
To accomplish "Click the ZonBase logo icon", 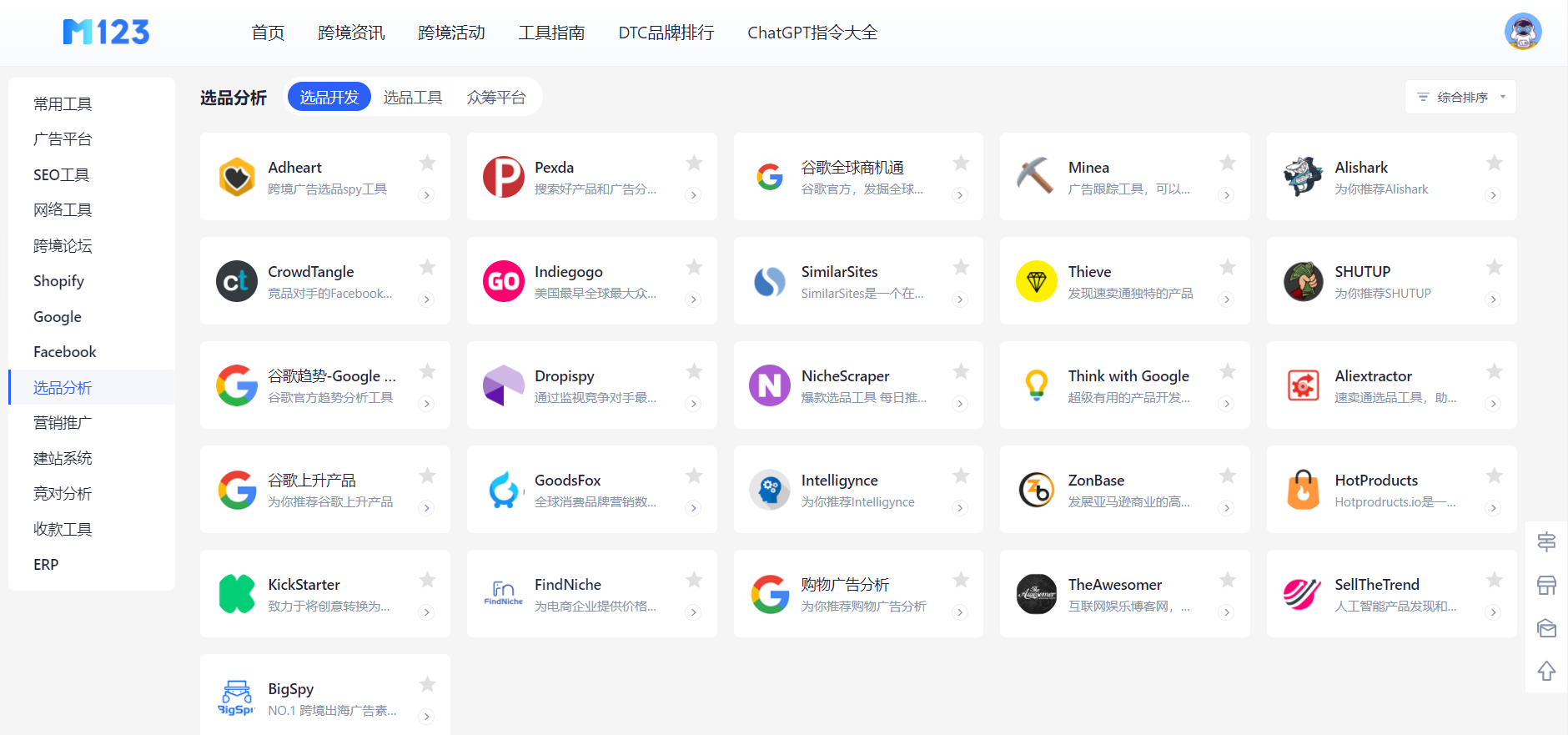I will (x=1037, y=490).
